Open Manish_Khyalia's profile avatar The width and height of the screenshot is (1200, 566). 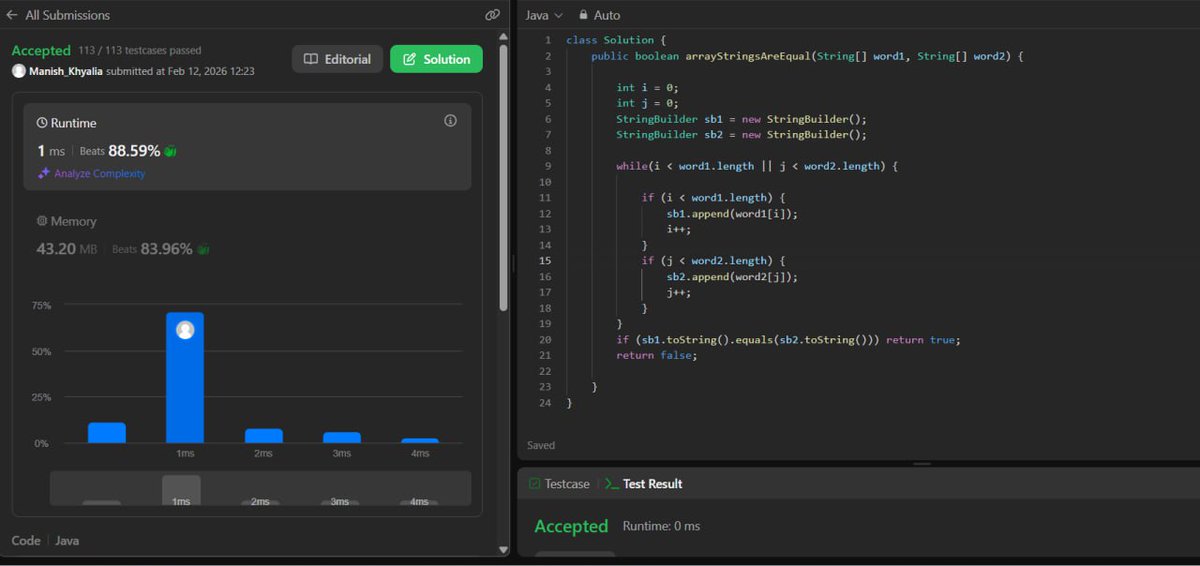[18, 71]
